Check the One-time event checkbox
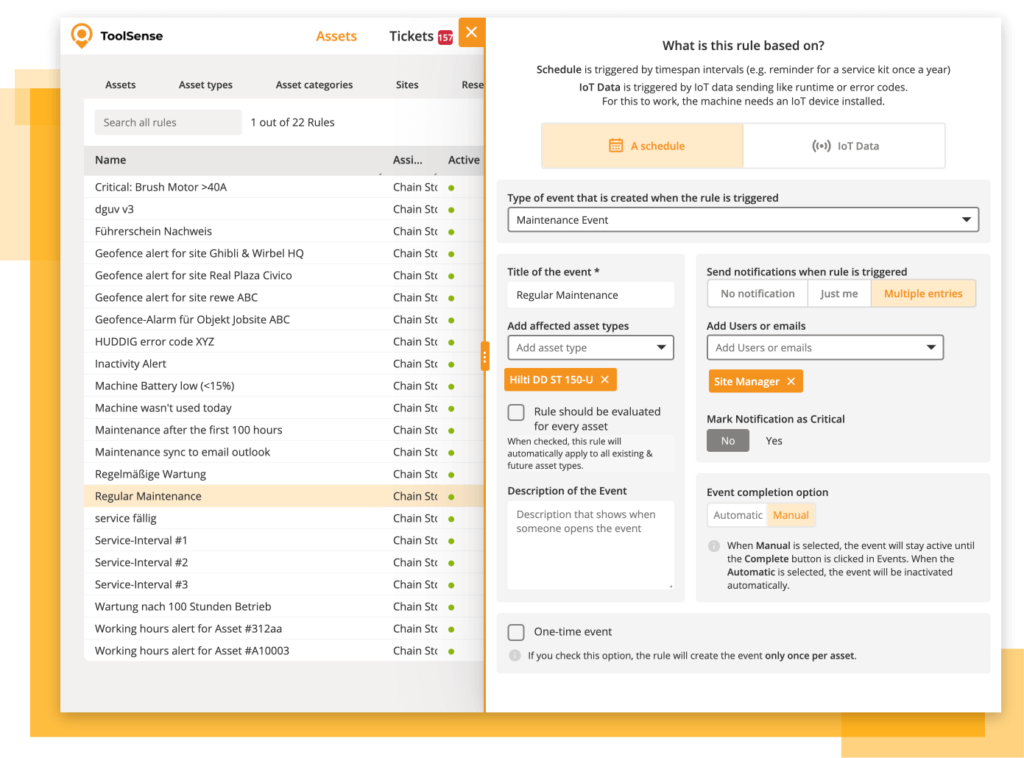Viewport: 1024px width, 758px height. tap(516, 632)
